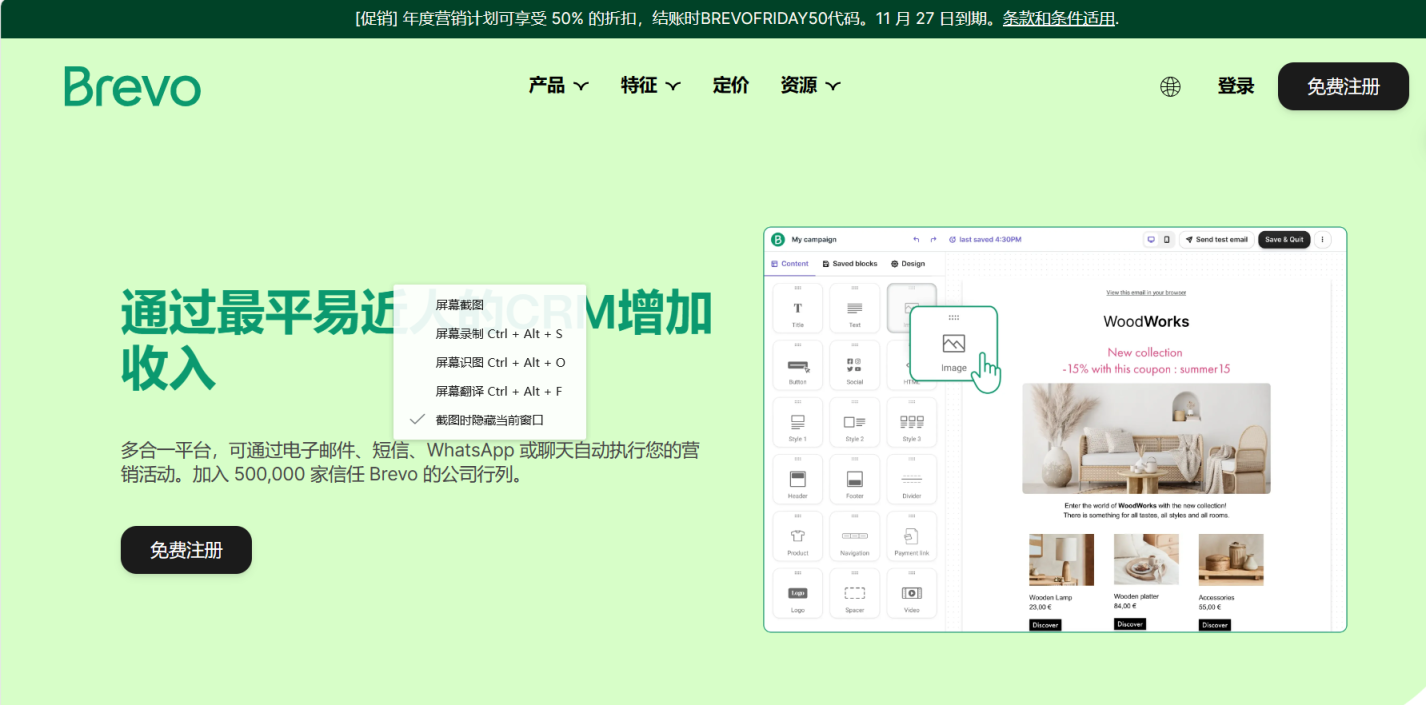Select the Text block icon
The width and height of the screenshot is (1426, 705).
click(x=854, y=307)
